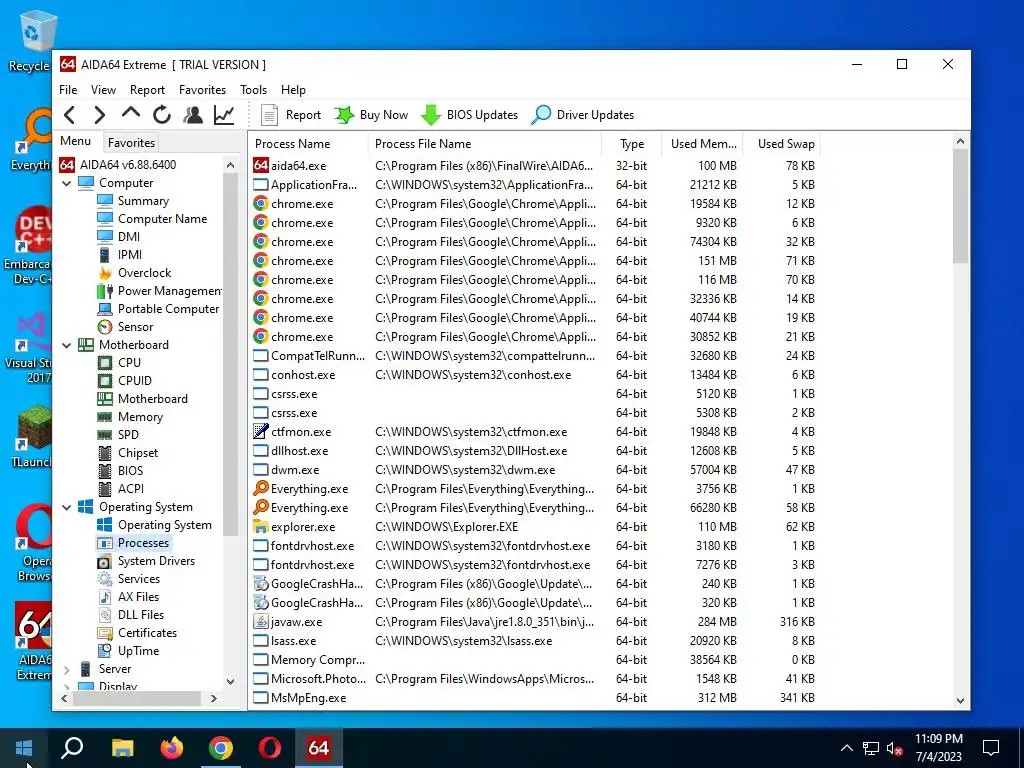Click the Buy Now button
This screenshot has width=1024, height=768.
click(x=371, y=115)
